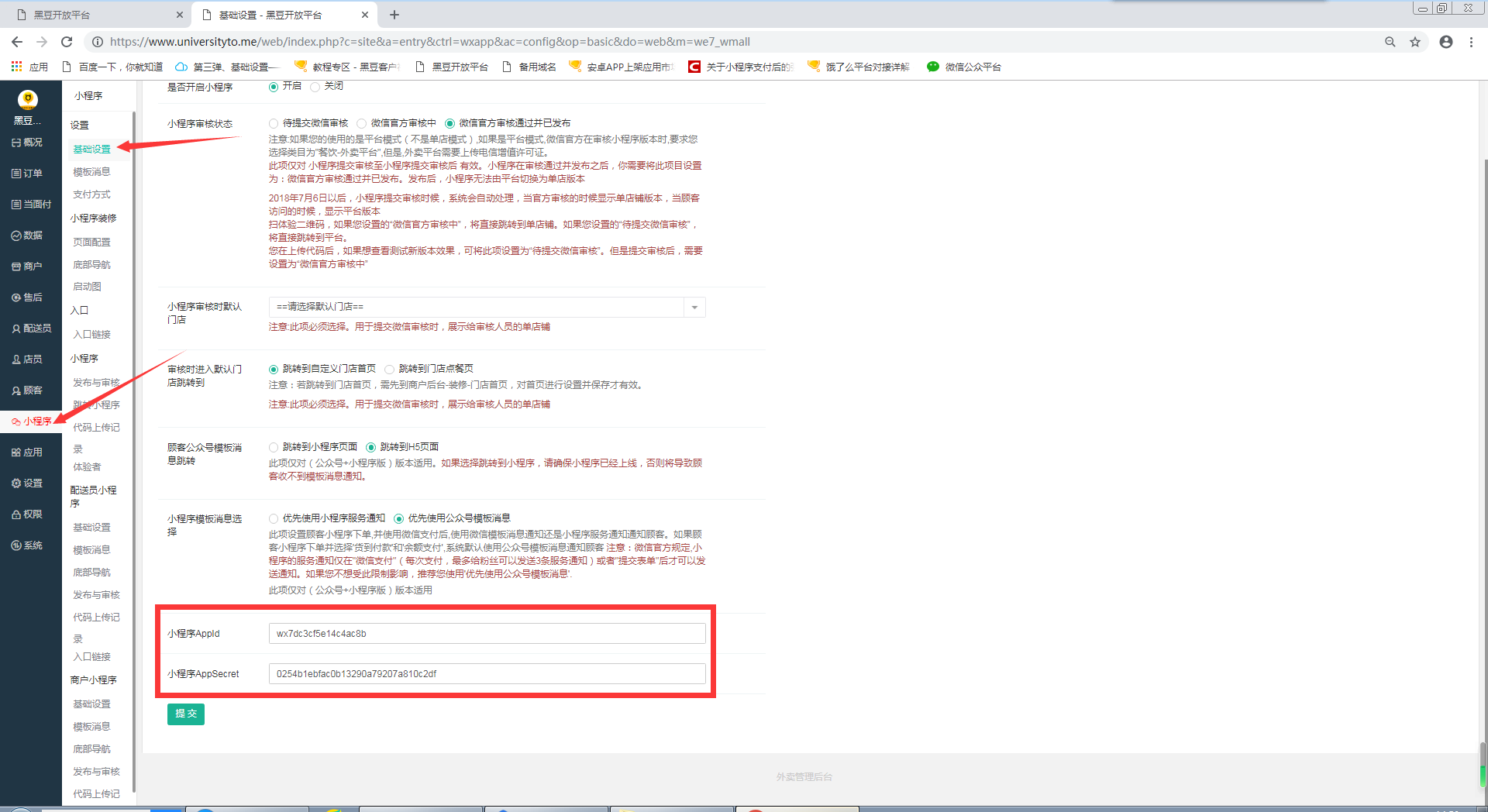This screenshot has width=1488, height=812.
Task: Open the 店员 sidebar item
Action: pos(28,360)
